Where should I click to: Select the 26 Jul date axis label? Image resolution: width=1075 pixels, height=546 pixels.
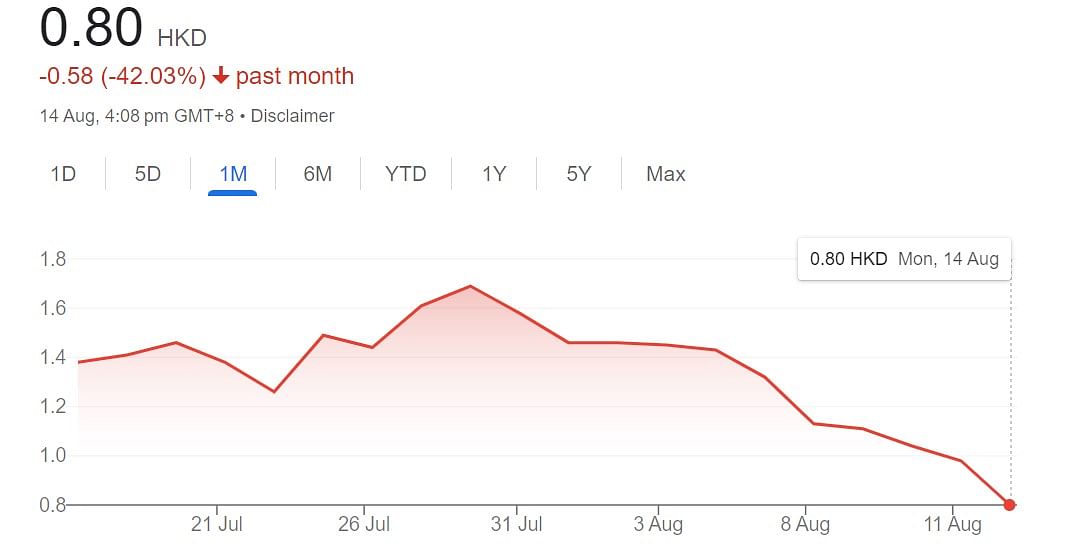pyautogui.click(x=364, y=525)
